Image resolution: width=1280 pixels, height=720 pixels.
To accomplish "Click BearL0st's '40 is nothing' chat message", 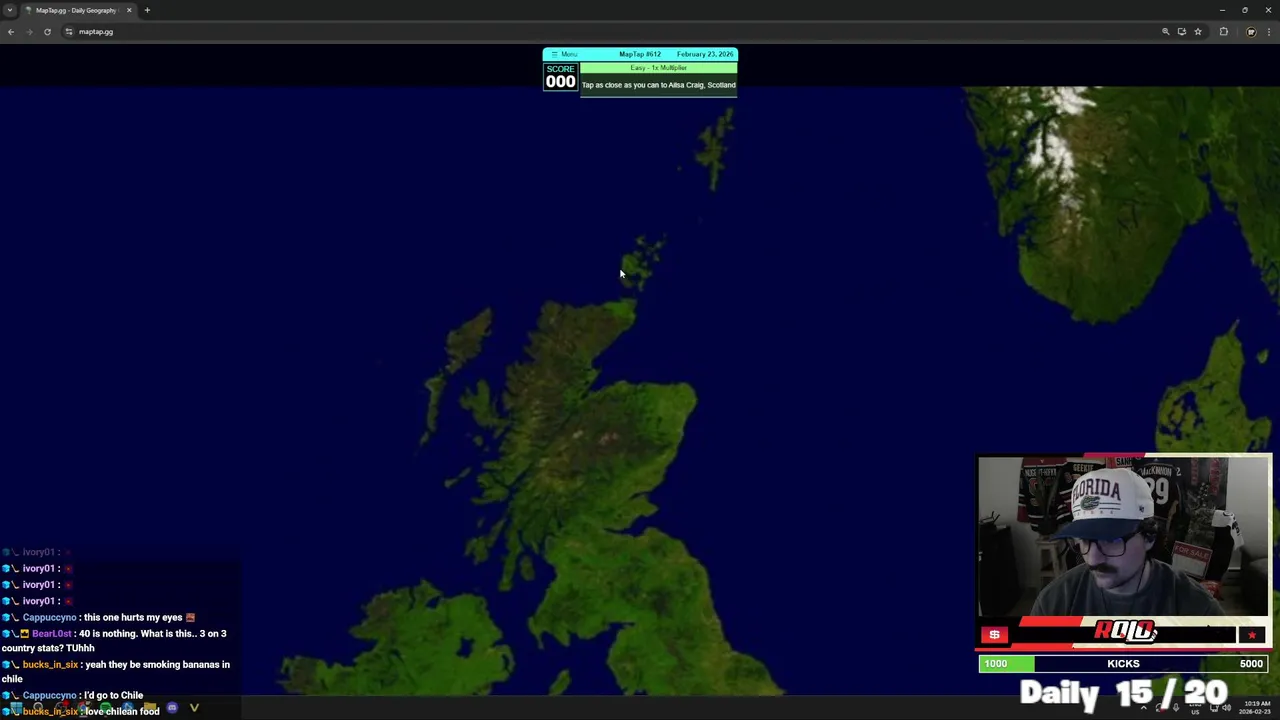I will (x=116, y=641).
